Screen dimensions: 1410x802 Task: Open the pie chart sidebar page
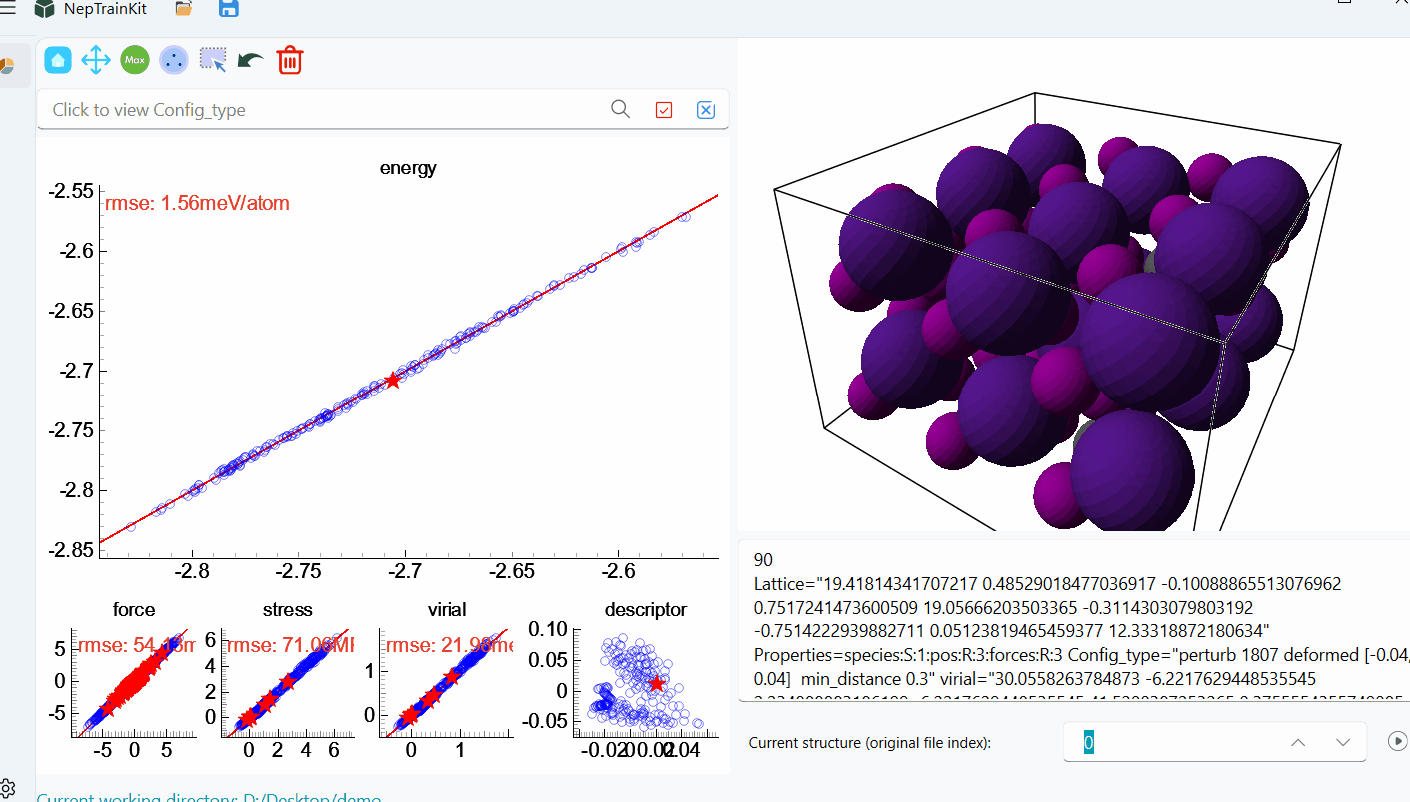pos(7,66)
